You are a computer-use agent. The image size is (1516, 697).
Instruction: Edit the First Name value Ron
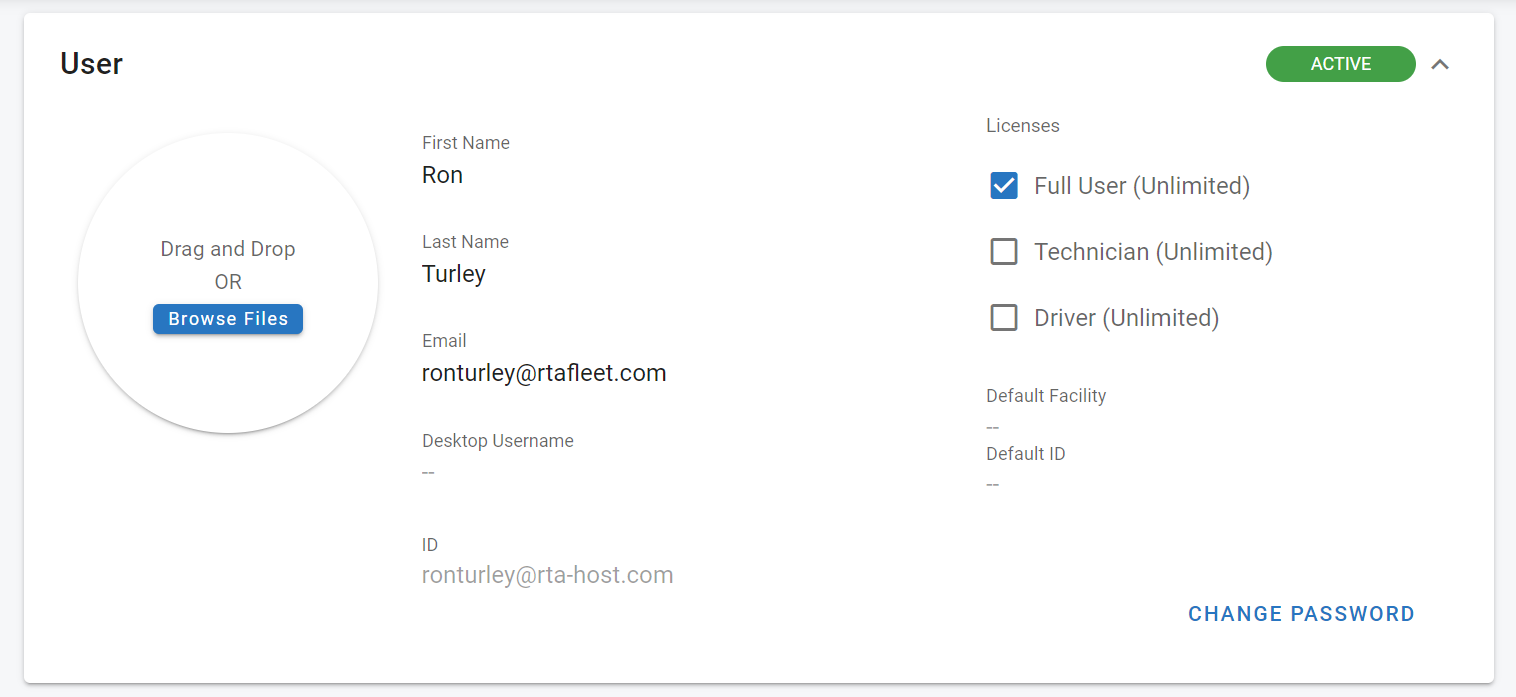(x=442, y=175)
